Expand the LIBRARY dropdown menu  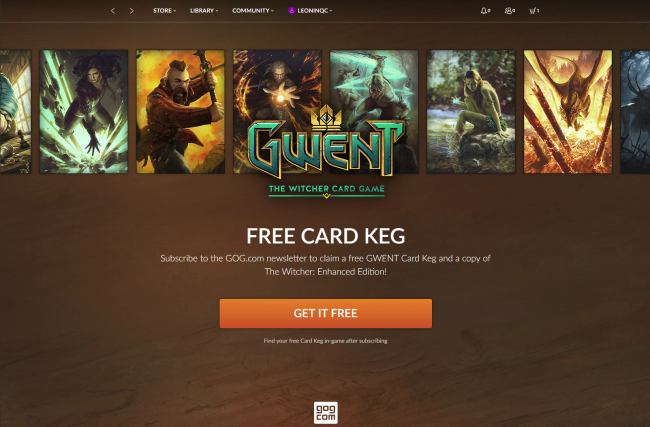coord(204,10)
